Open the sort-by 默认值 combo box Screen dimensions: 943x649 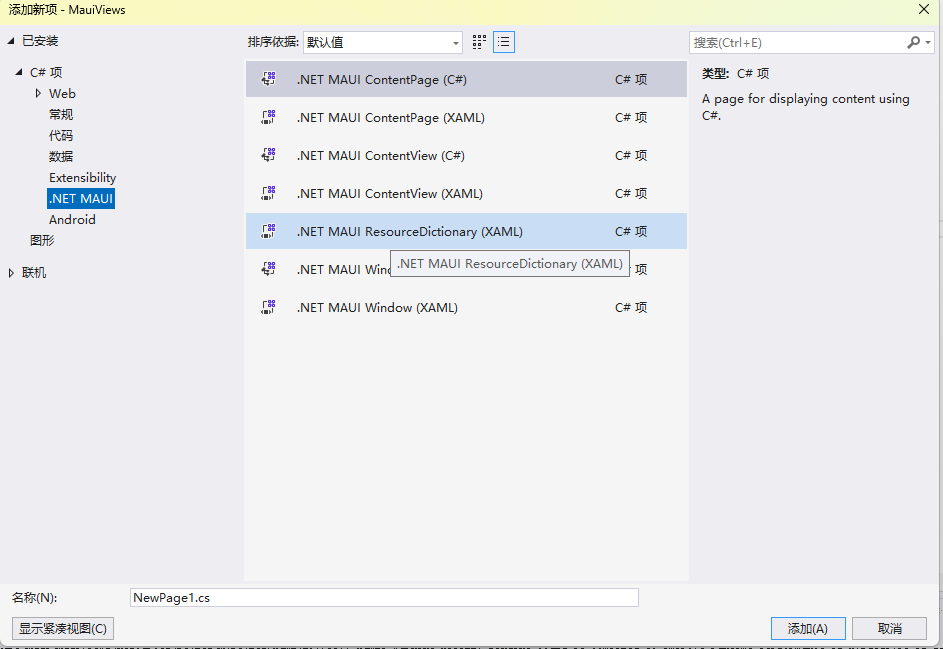click(382, 42)
